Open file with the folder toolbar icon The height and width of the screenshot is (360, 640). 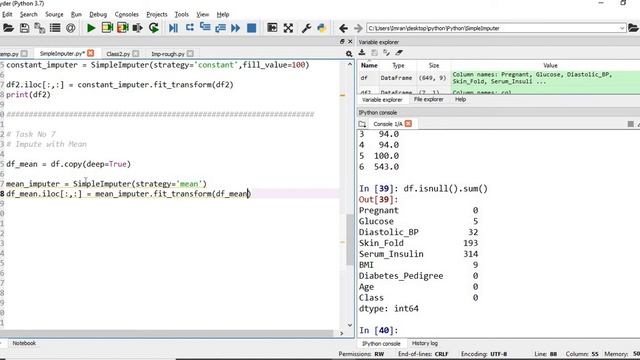tap(8, 28)
